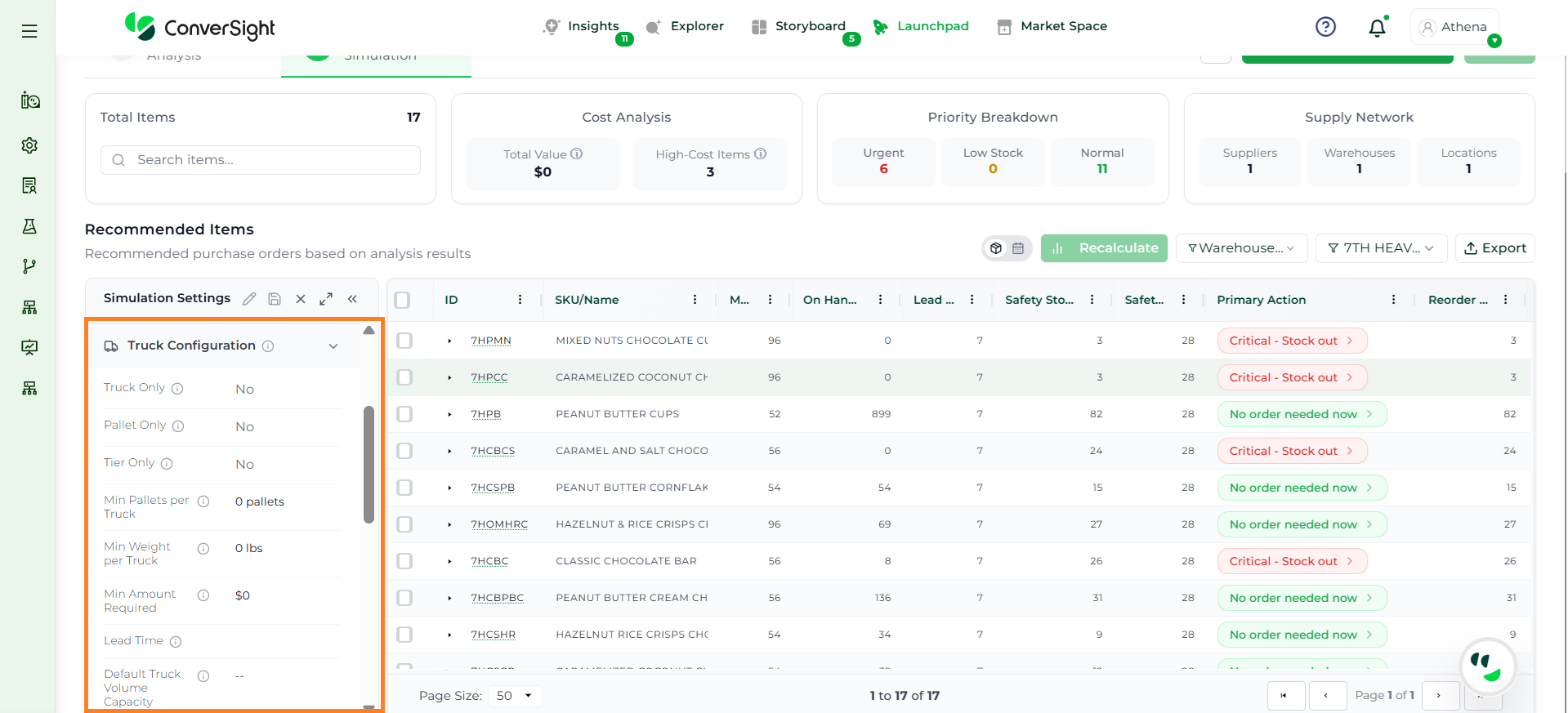This screenshot has height=713, width=1568.
Task: Click the Export button
Action: (x=1494, y=248)
